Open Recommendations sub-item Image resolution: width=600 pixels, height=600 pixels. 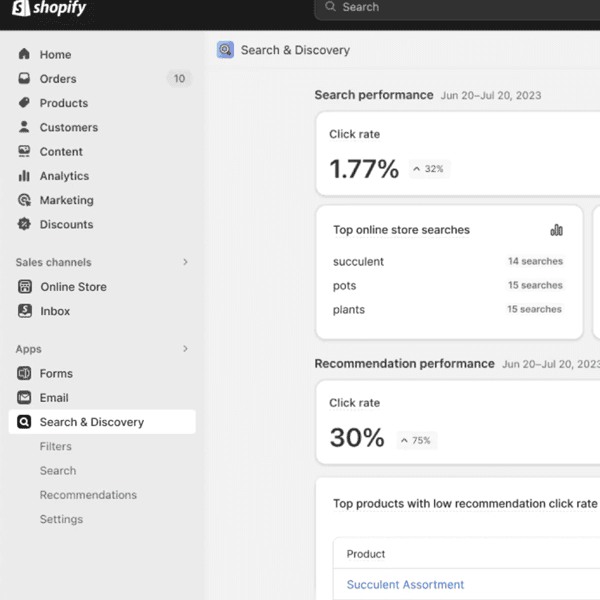pyautogui.click(x=88, y=495)
